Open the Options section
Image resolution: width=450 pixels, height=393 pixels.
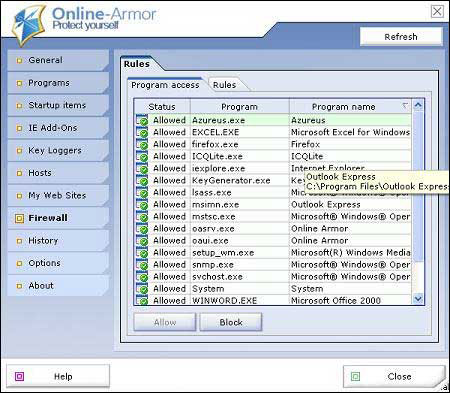click(x=58, y=263)
